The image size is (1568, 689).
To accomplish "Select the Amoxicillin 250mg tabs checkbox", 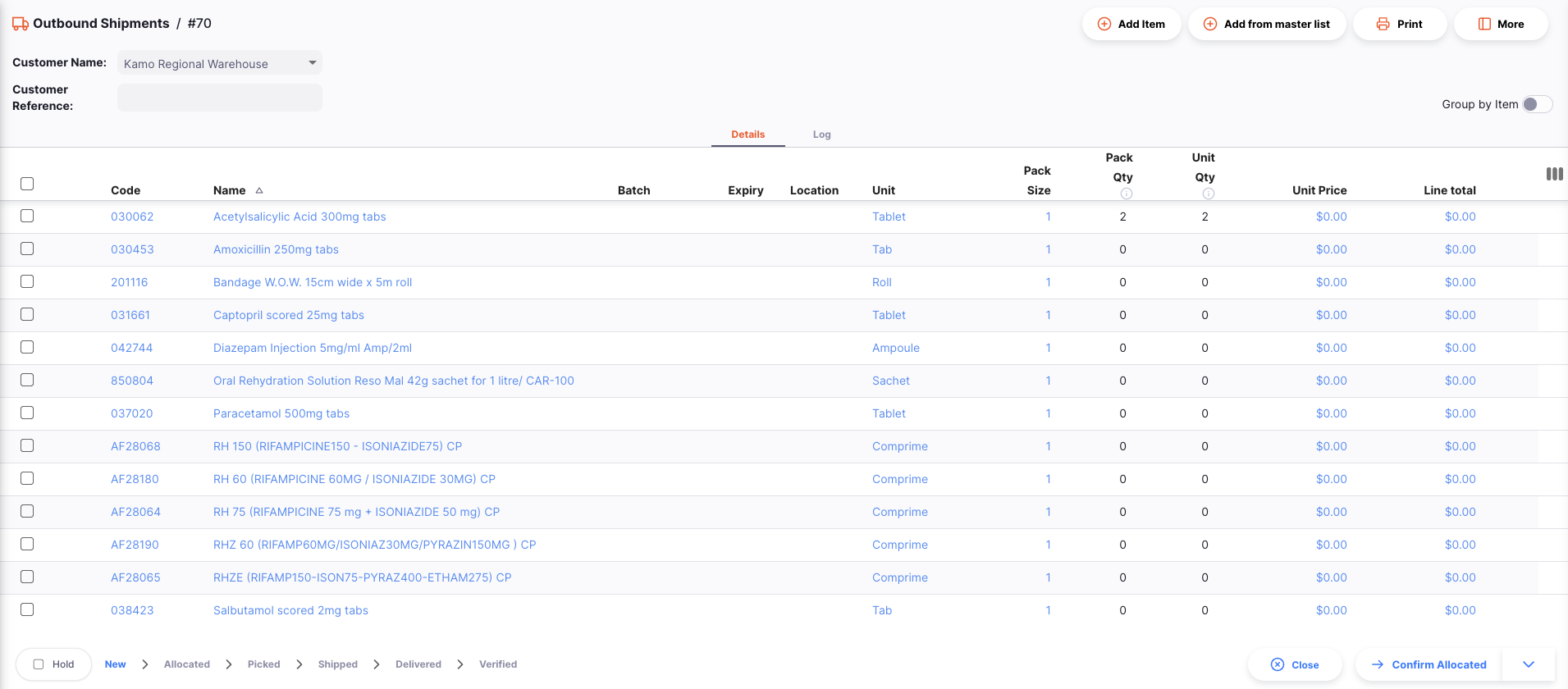I will 27,249.
